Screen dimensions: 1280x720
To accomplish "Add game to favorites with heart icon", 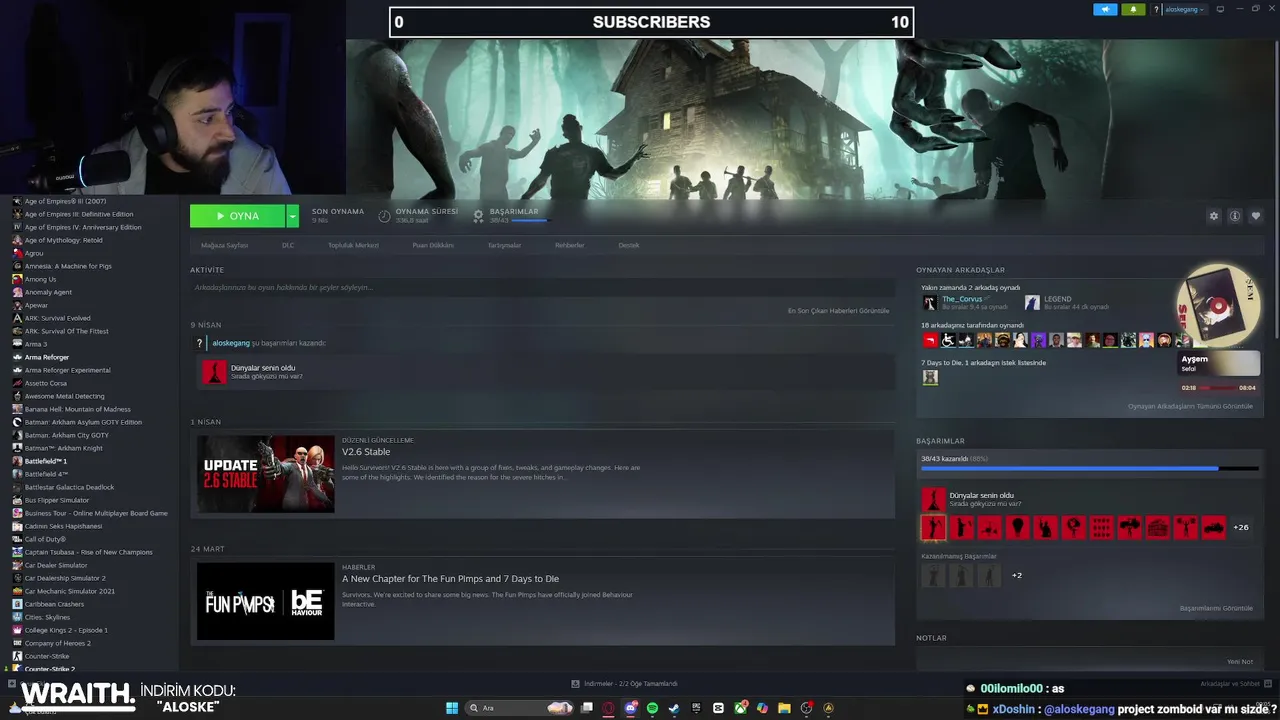I will coord(1256,216).
